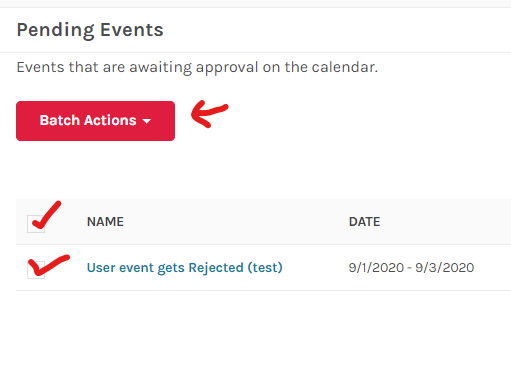
Task: Click the 9/3/2020 end date in the row
Action: (x=445, y=268)
